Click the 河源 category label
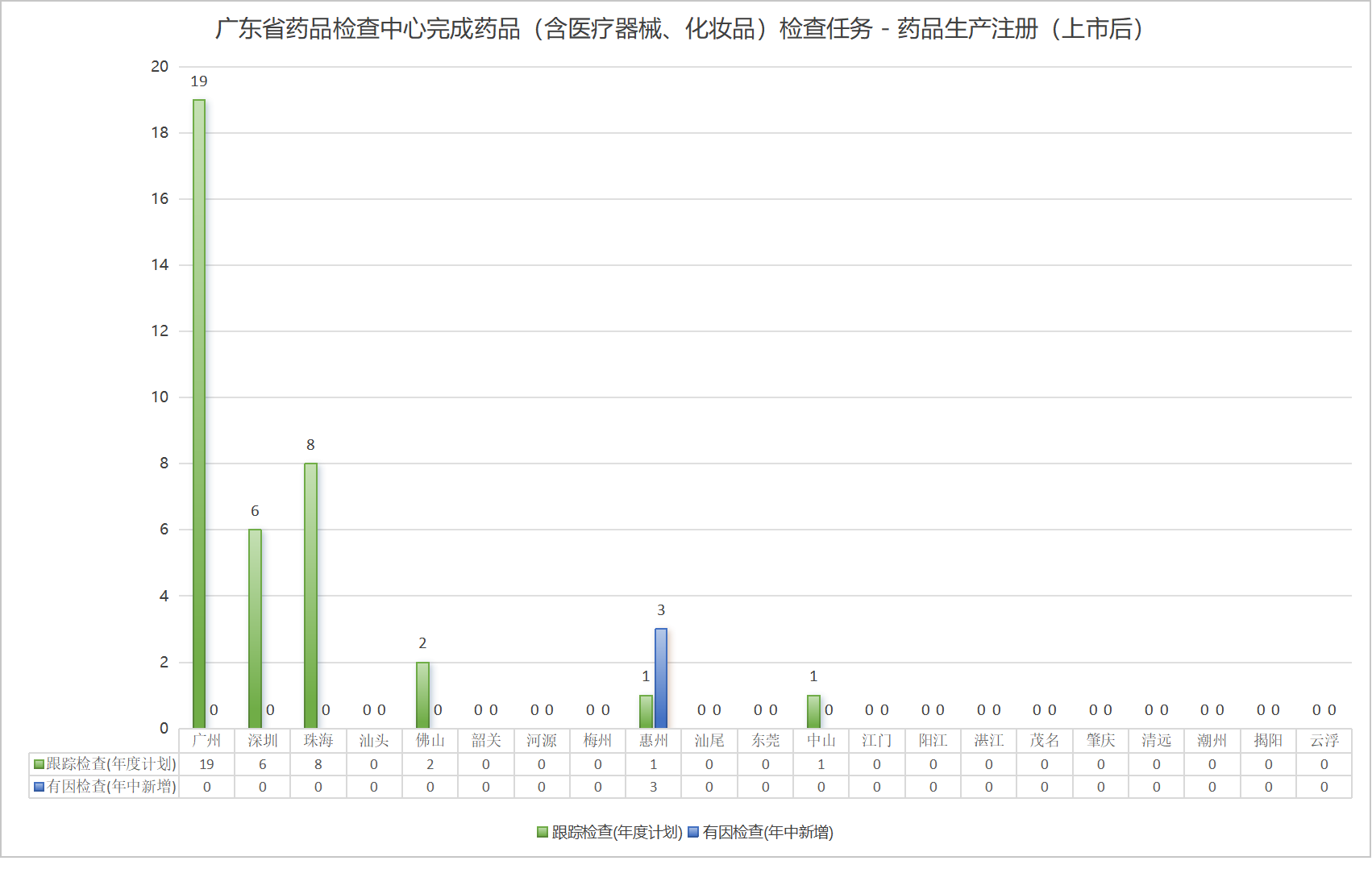1372x869 pixels. [x=542, y=740]
